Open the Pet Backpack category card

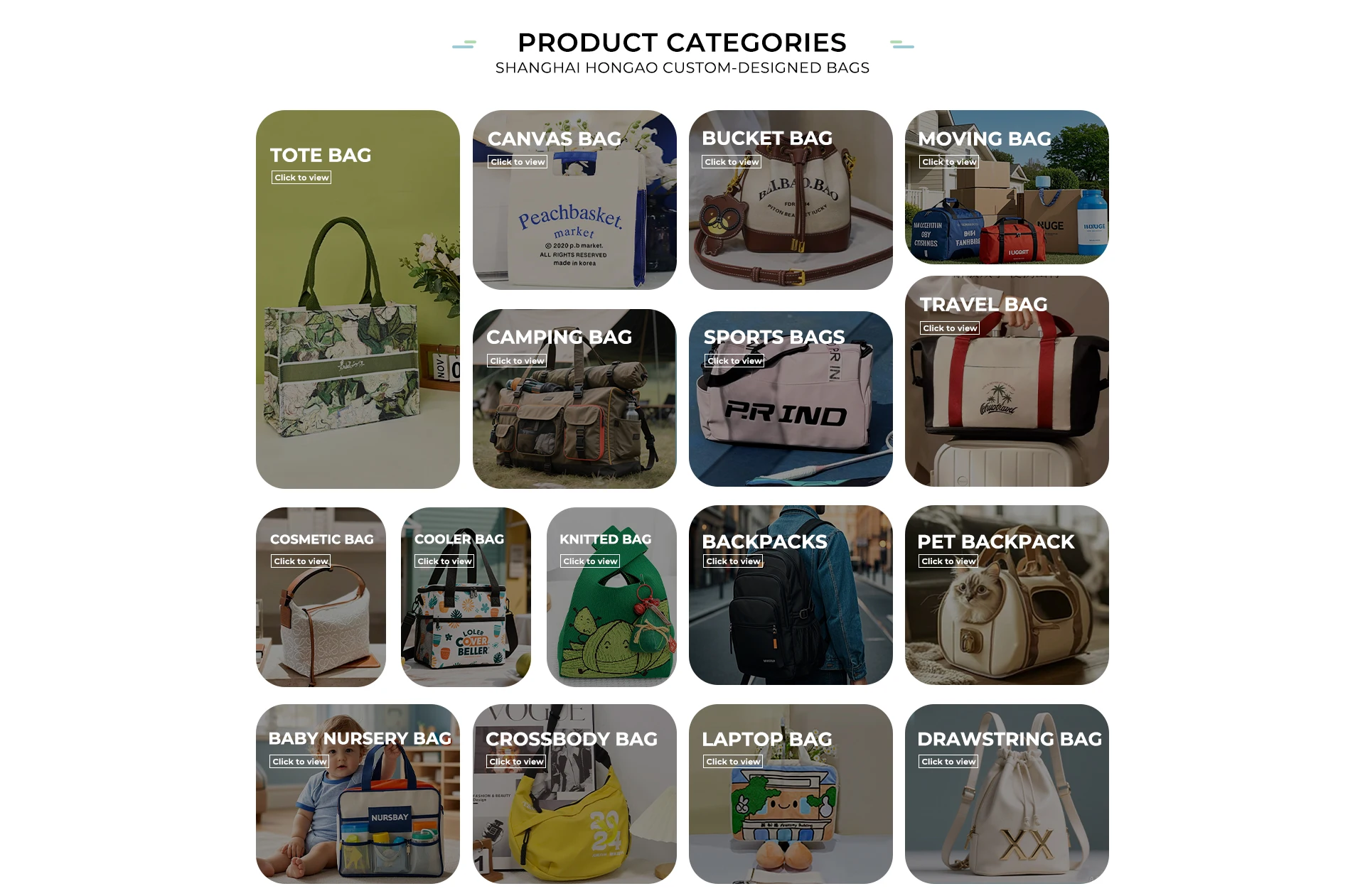pos(1007,595)
